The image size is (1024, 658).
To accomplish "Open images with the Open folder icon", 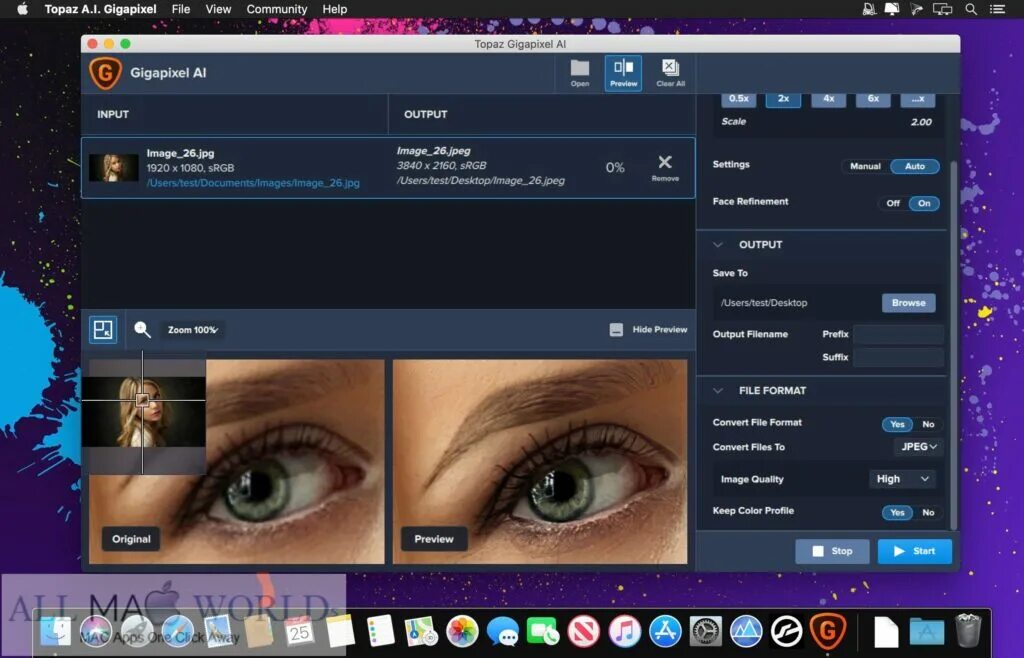I will [579, 72].
